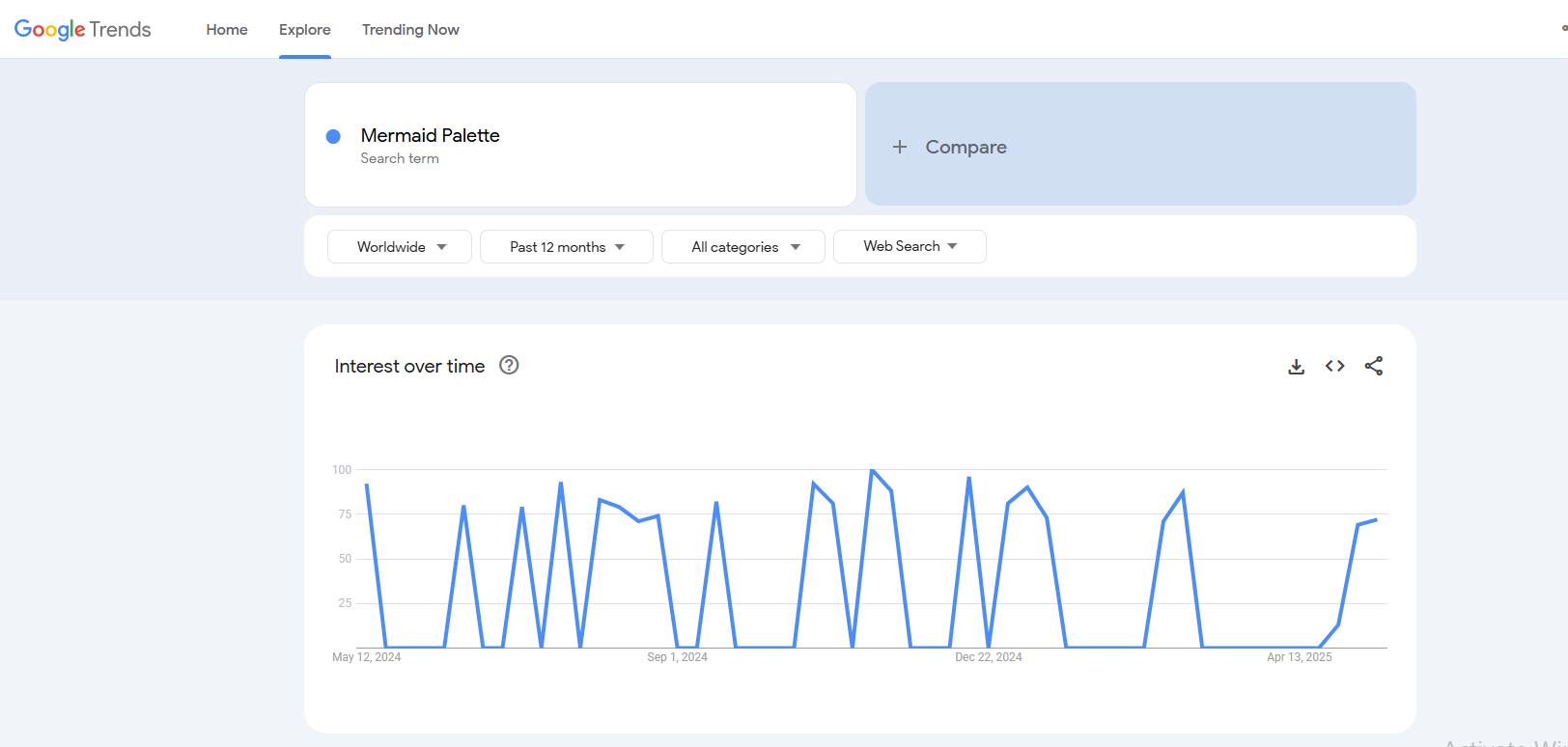The image size is (1568, 747).
Task: Click the help icon beside Interest over time
Action: point(509,365)
